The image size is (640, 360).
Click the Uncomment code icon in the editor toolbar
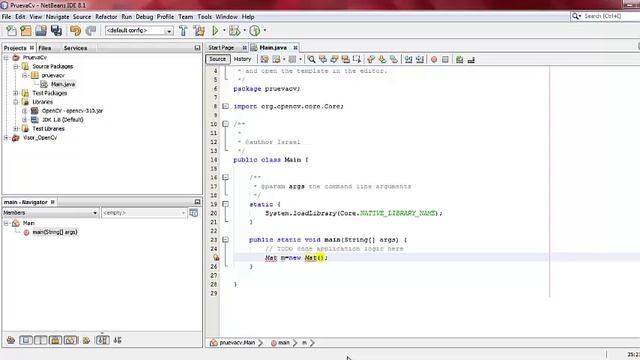tap(471, 60)
